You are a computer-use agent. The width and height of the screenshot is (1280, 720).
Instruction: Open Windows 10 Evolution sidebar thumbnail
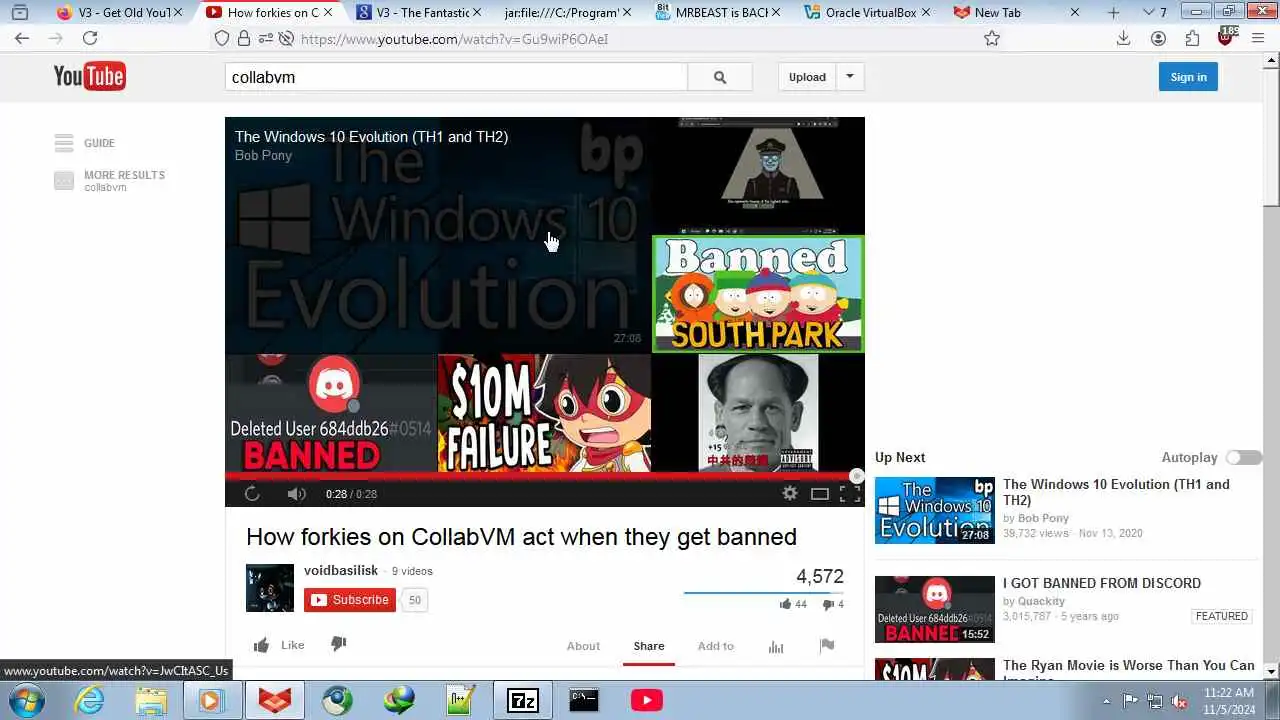pos(935,510)
